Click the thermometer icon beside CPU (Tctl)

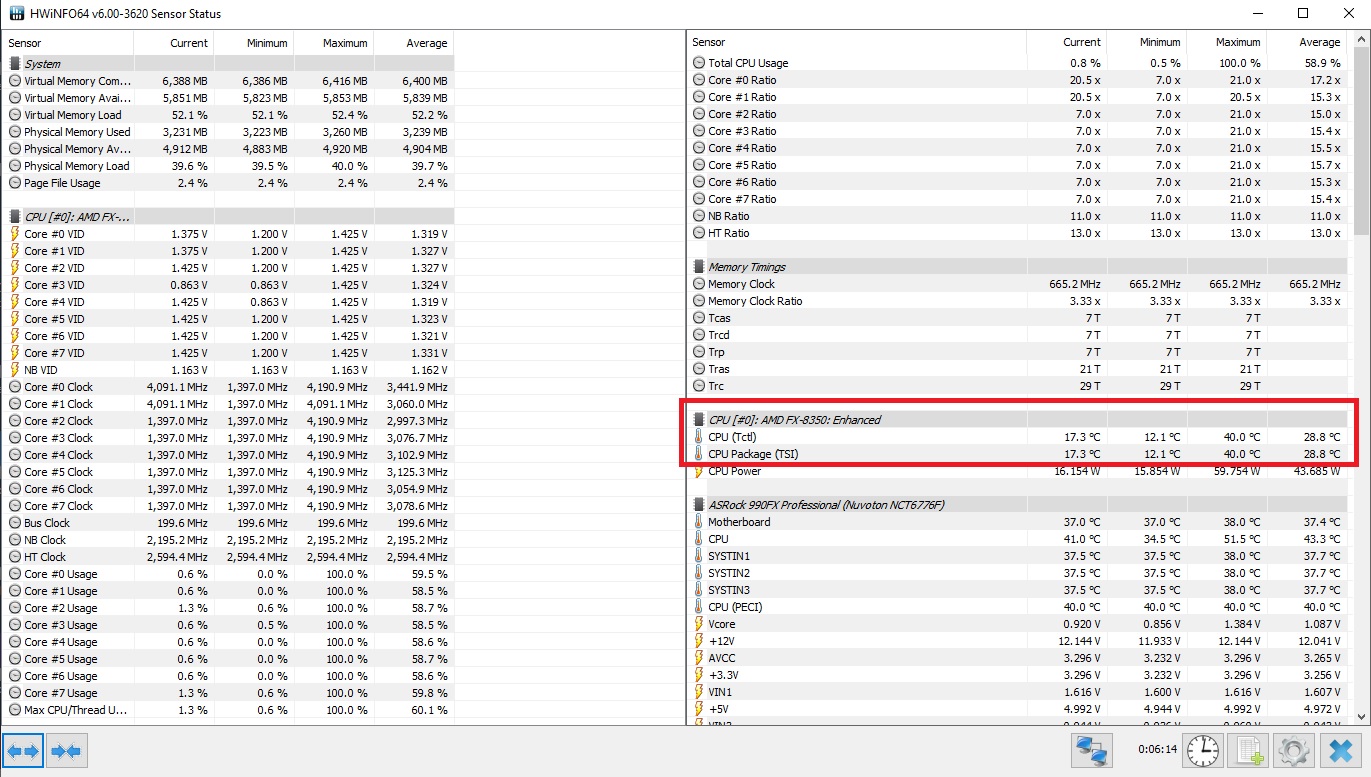[x=698, y=437]
